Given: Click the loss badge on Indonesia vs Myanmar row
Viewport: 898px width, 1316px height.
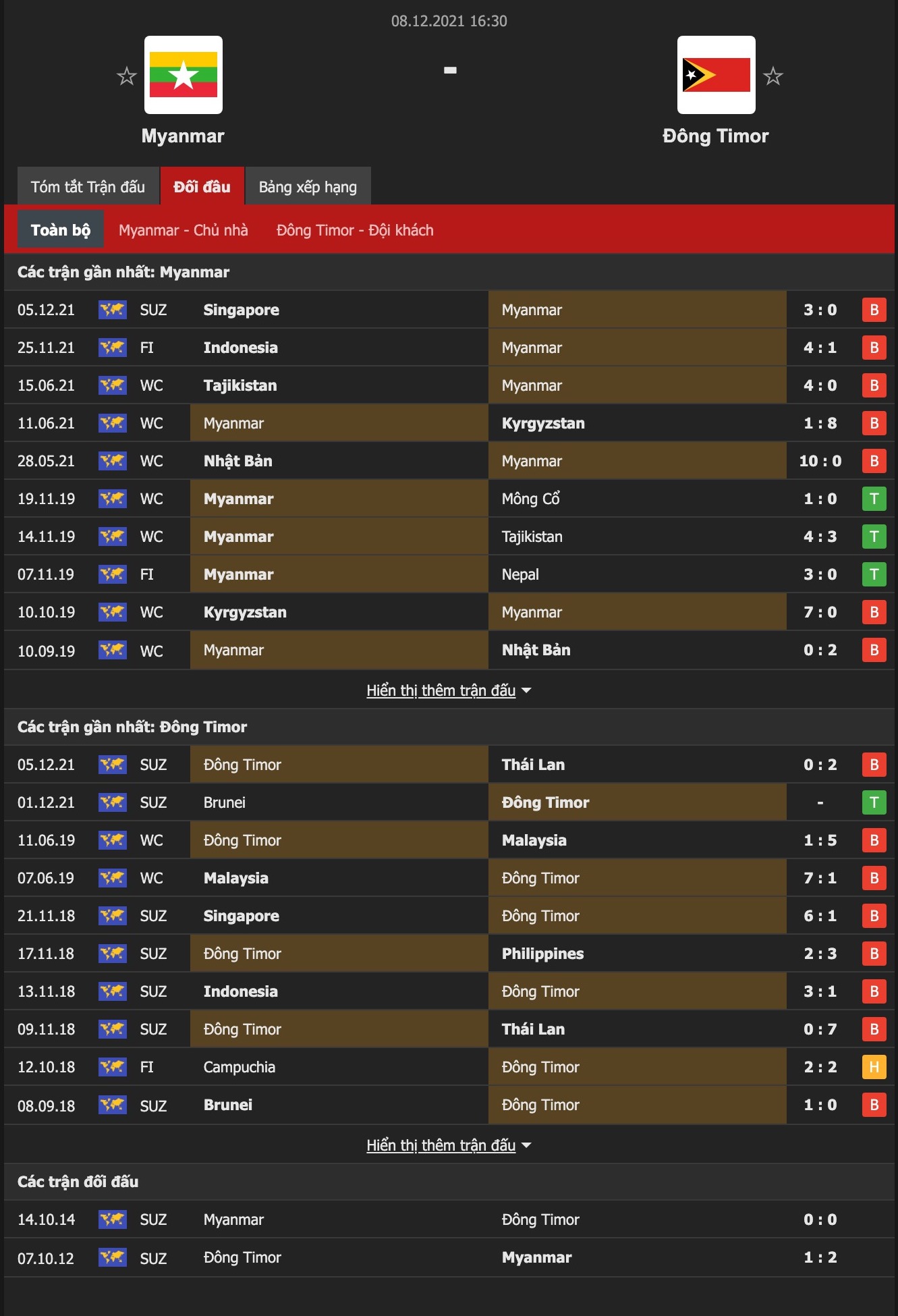Looking at the screenshot, I should (874, 348).
